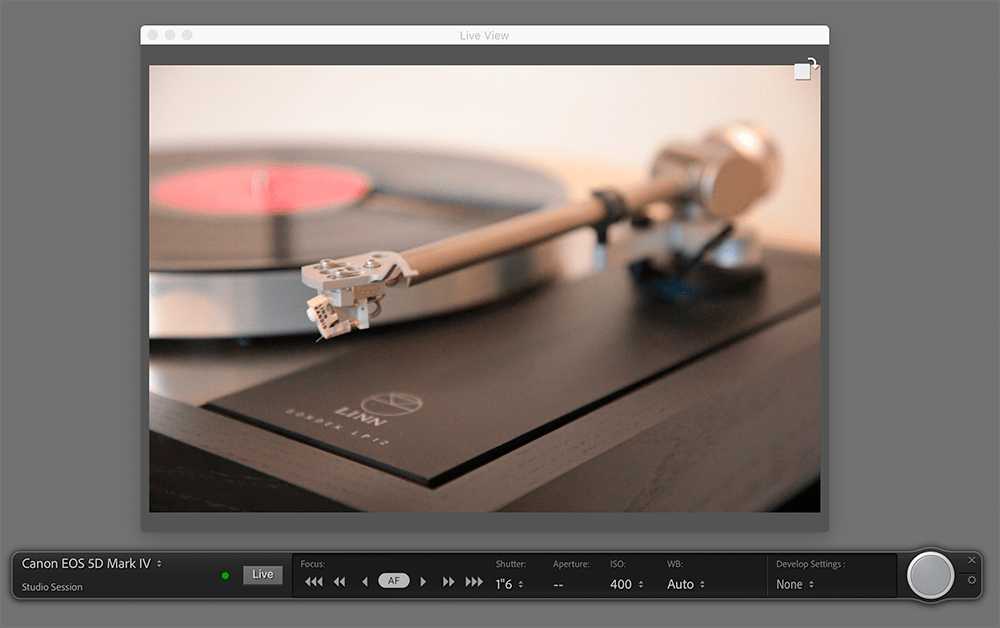Open Develop Settings None dropdown
1000x628 pixels.
pos(795,584)
